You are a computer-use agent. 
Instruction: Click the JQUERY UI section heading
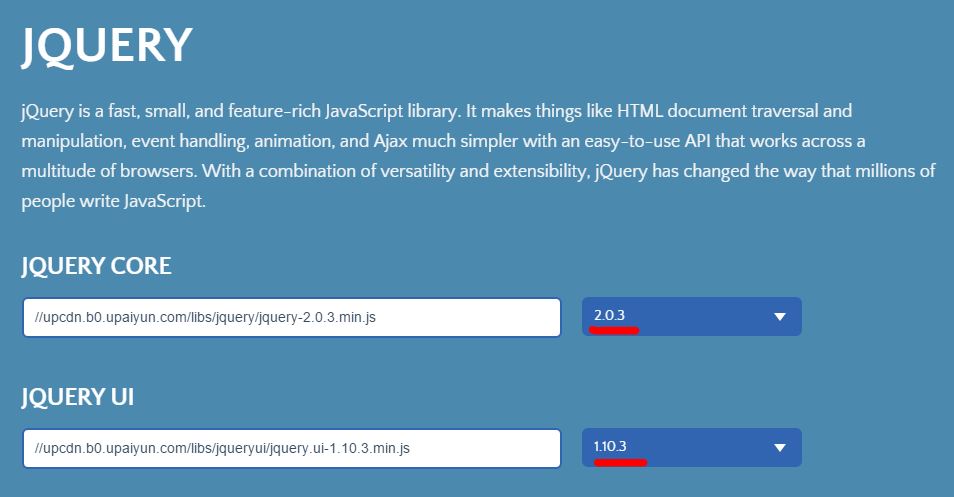pyautogui.click(x=77, y=397)
